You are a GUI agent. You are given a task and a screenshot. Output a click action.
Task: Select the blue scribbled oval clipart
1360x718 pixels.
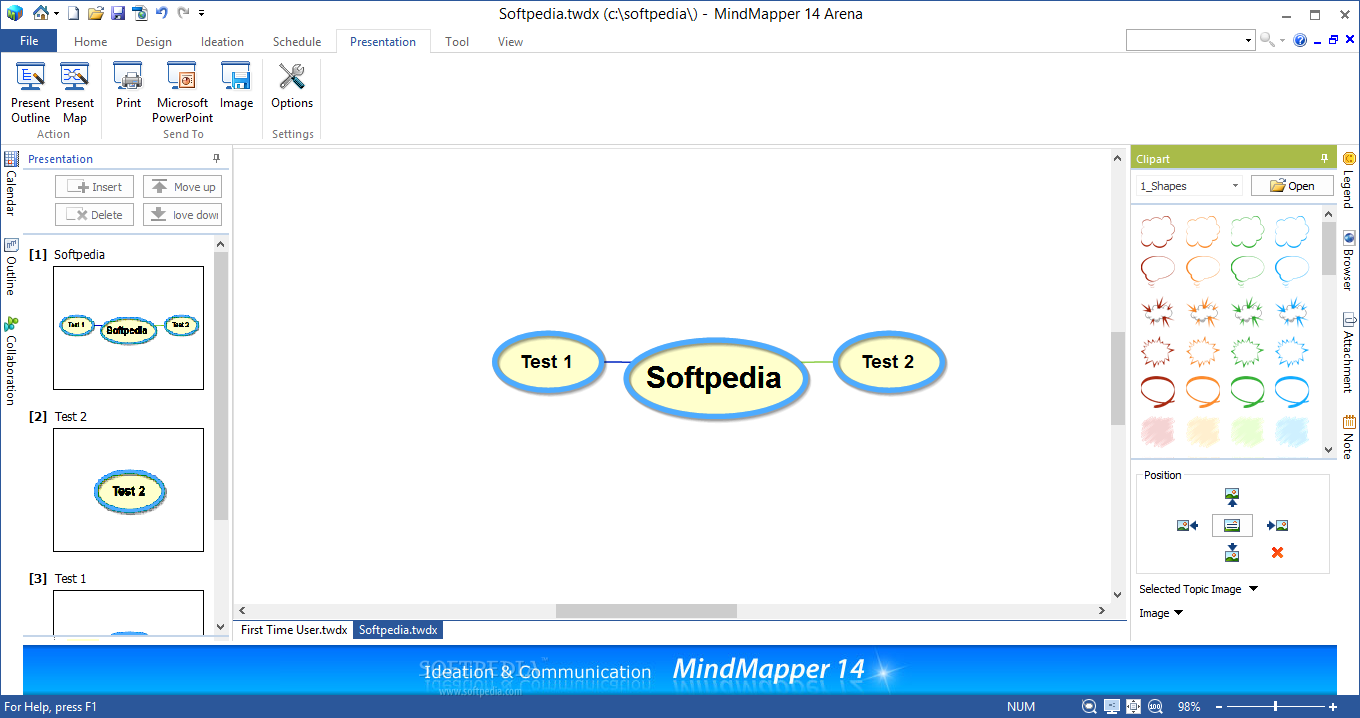[x=1292, y=392]
